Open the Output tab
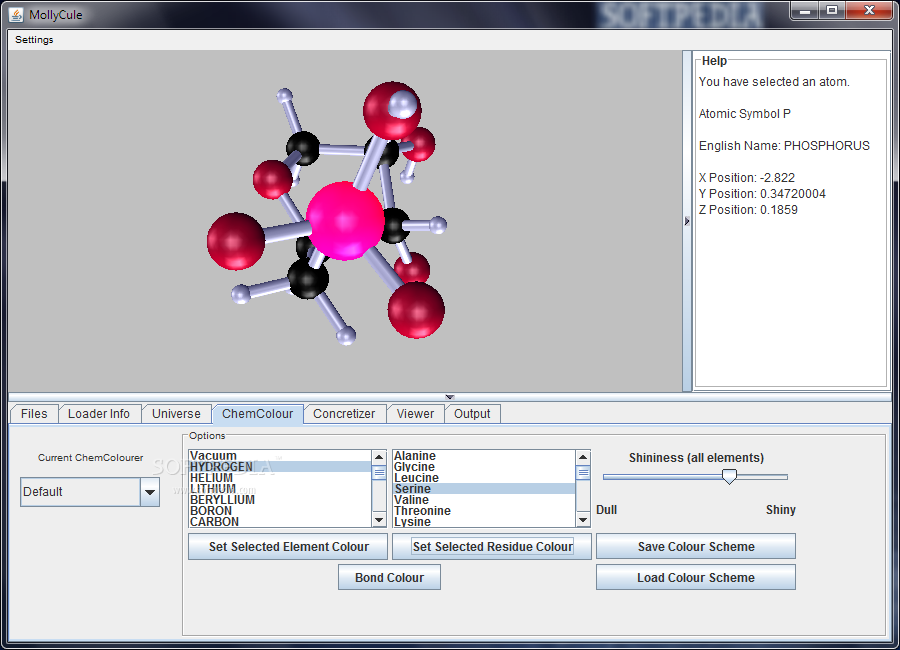The width and height of the screenshot is (900, 650). coord(472,413)
